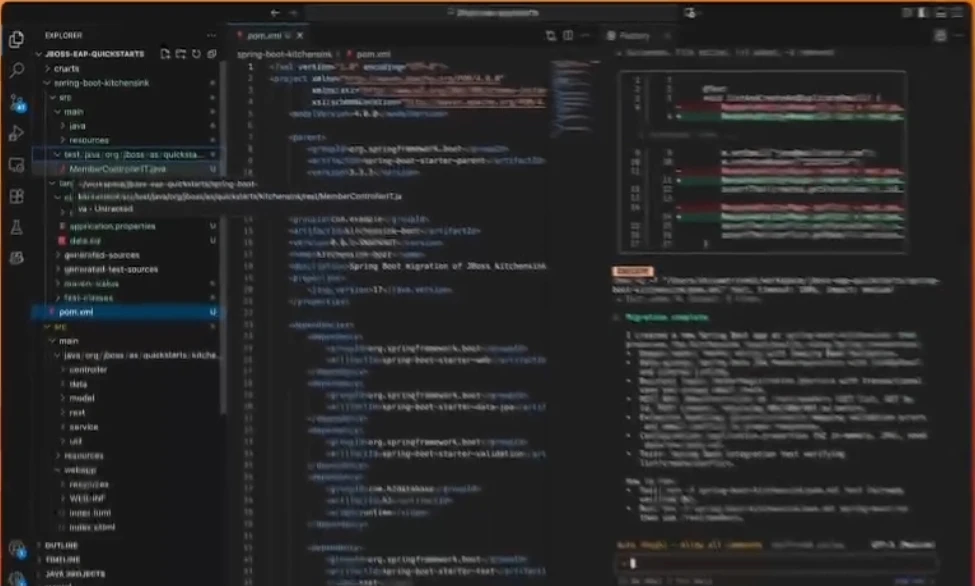Refresh the explorer file tree
The image size is (975, 586).
click(196, 54)
